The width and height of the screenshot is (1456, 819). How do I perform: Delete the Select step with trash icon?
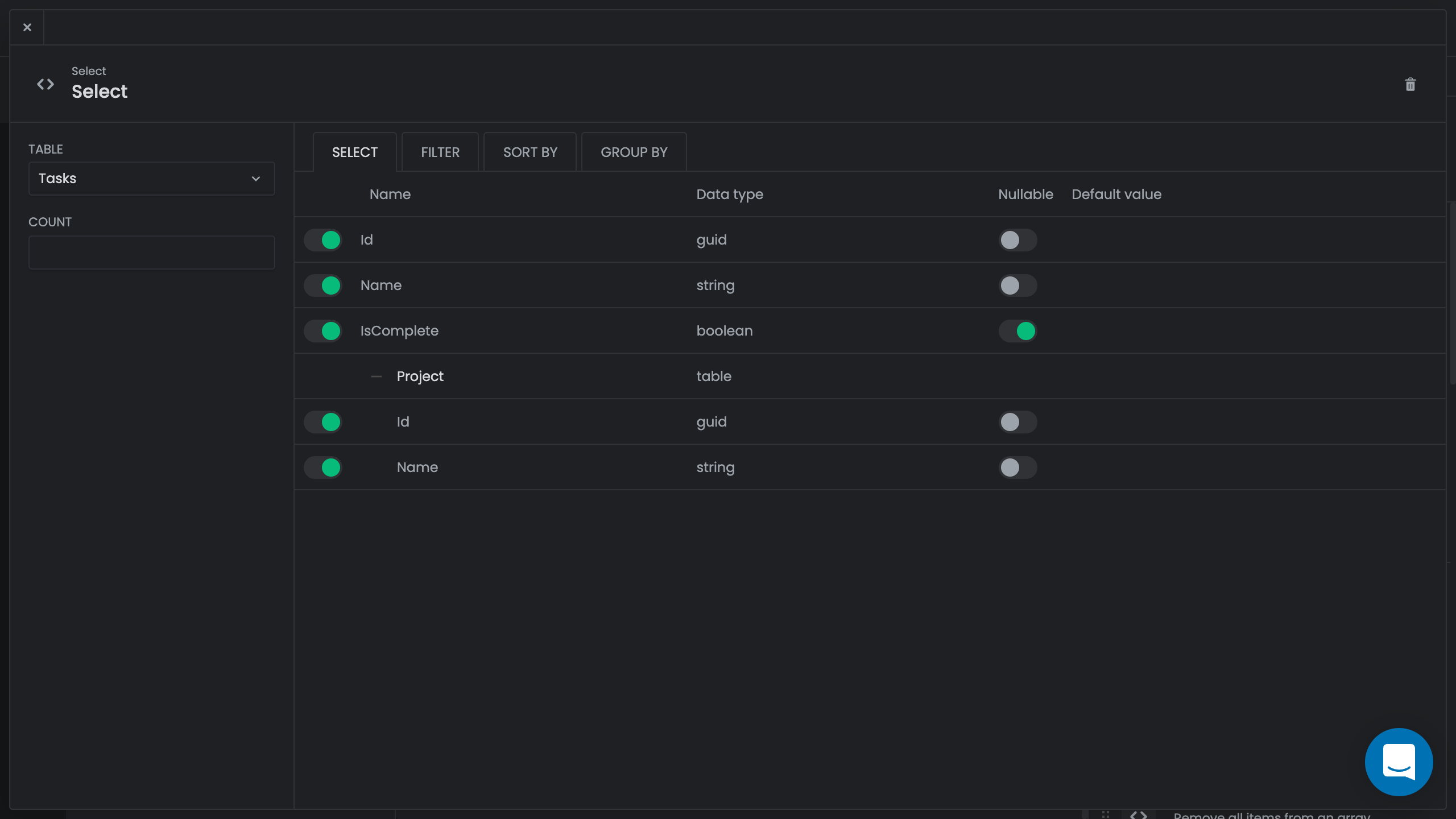click(x=1410, y=85)
